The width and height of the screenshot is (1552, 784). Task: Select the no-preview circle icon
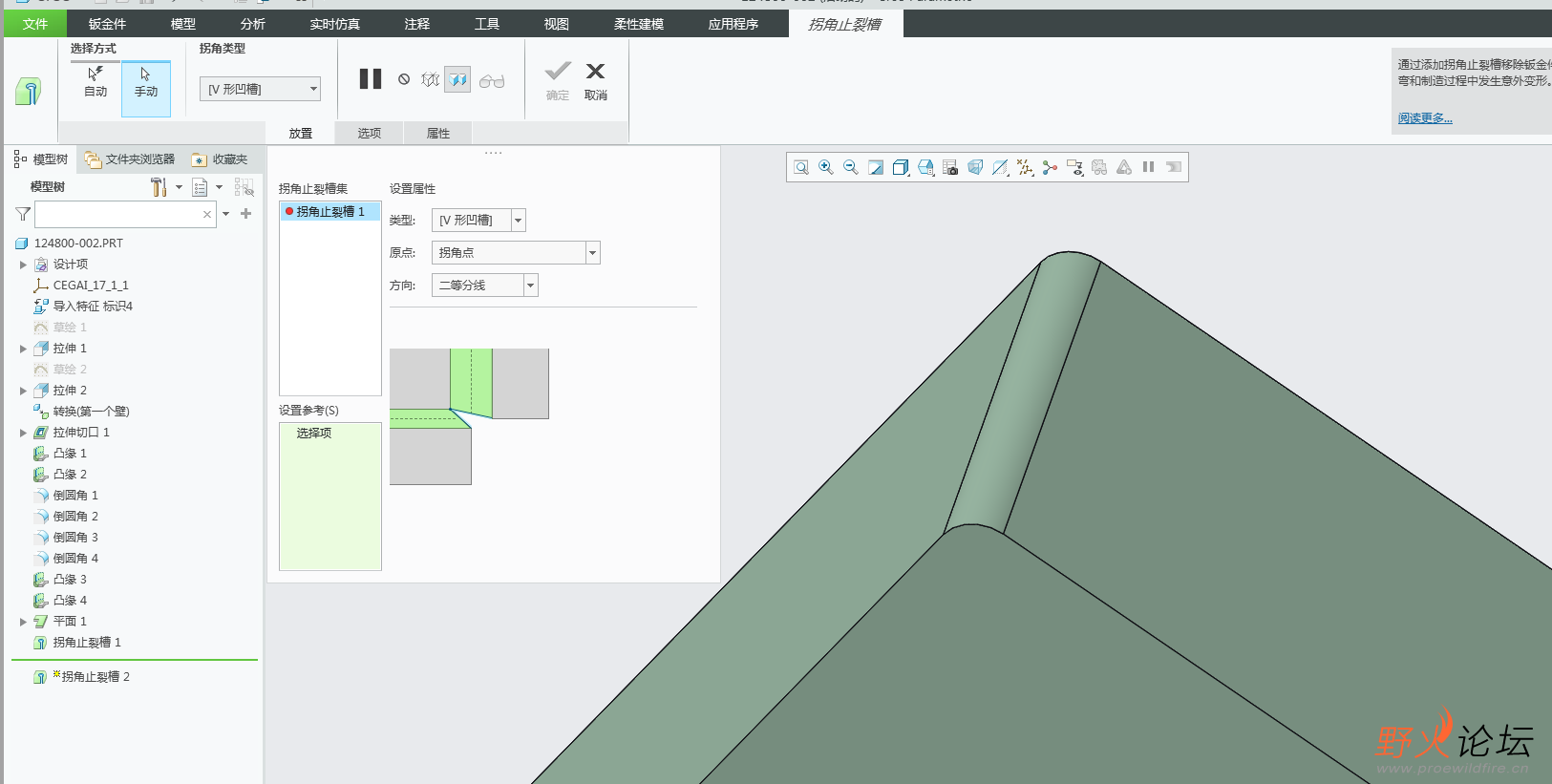[404, 80]
